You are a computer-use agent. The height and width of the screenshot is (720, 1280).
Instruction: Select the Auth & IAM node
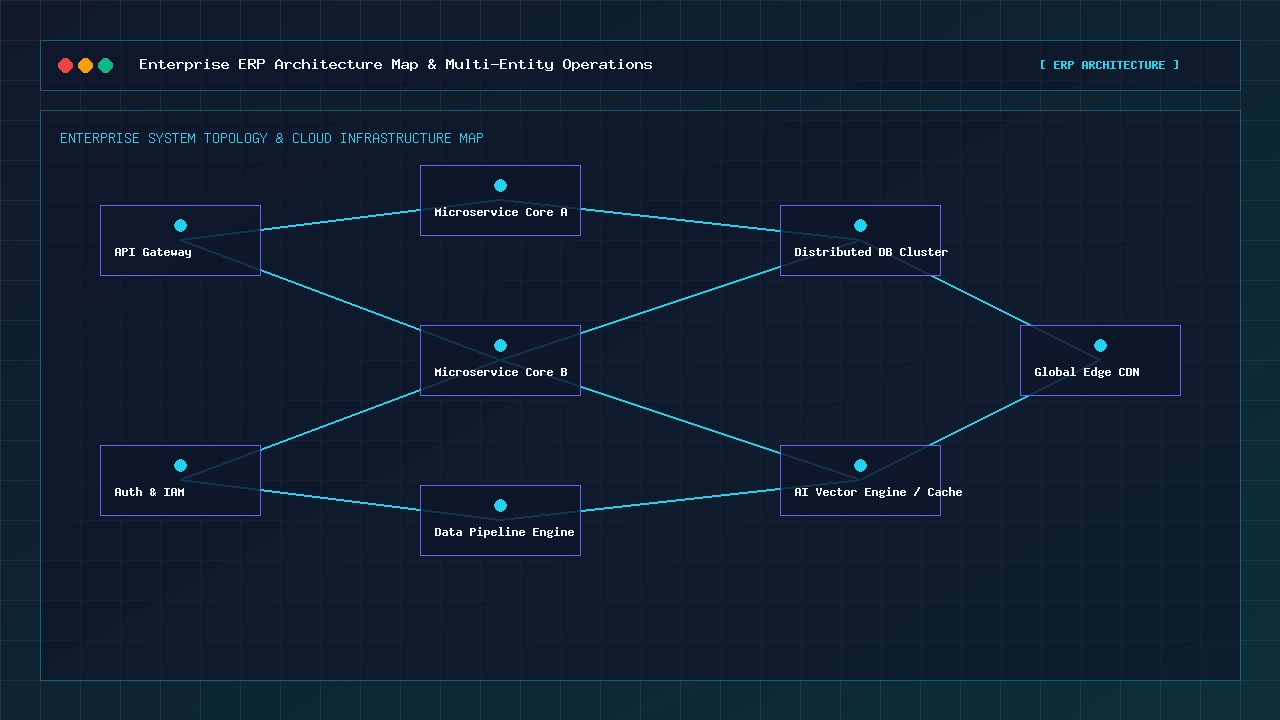point(180,480)
